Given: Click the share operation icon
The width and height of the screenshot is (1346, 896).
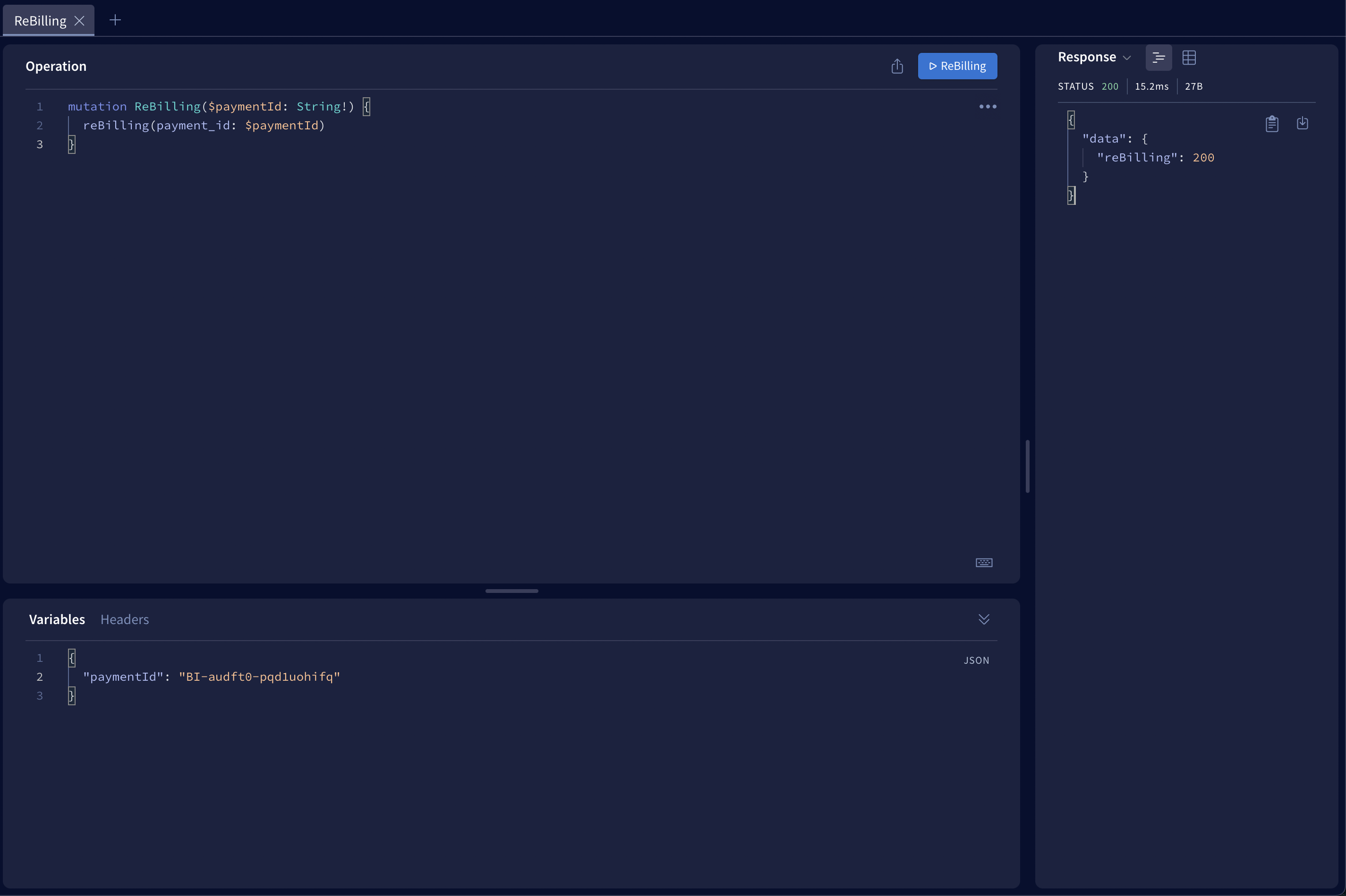Looking at the screenshot, I should pos(897,66).
